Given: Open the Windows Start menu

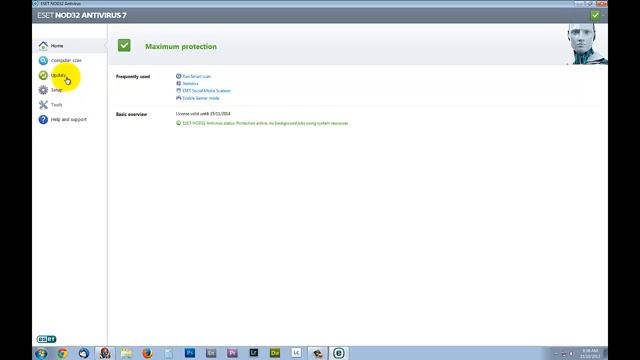Looking at the screenshot, I should (x=41, y=353).
